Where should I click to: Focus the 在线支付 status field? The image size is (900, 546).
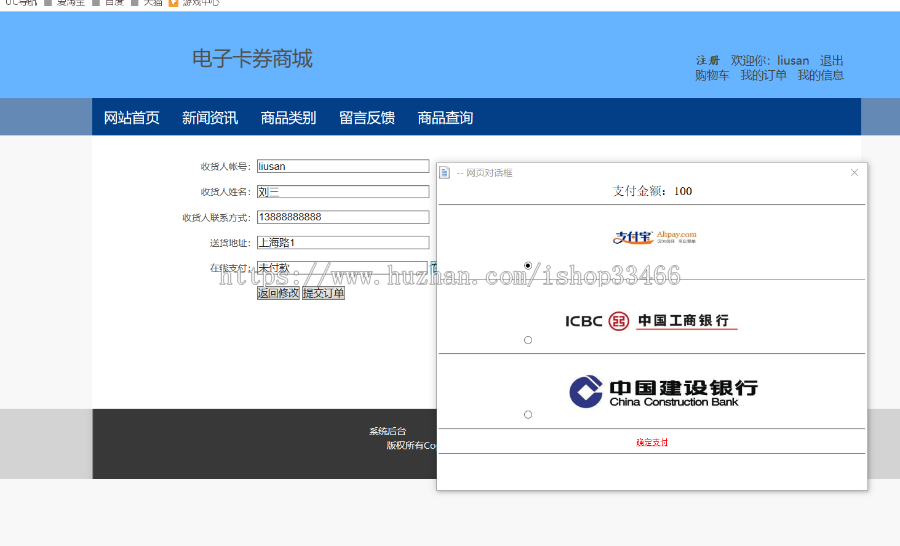point(342,268)
